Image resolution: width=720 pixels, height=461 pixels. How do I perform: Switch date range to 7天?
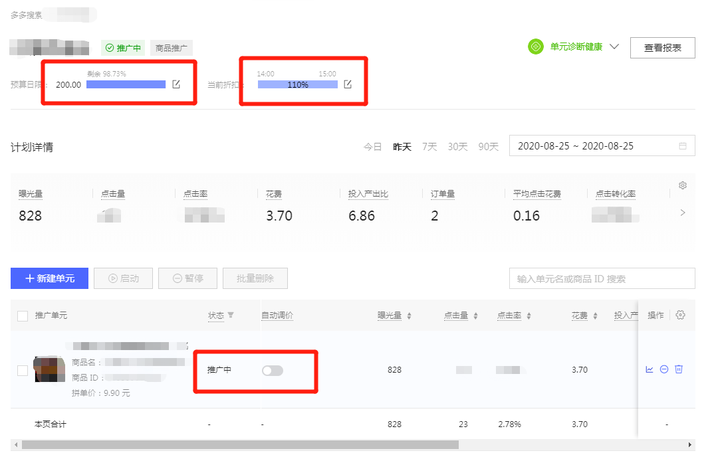(429, 146)
